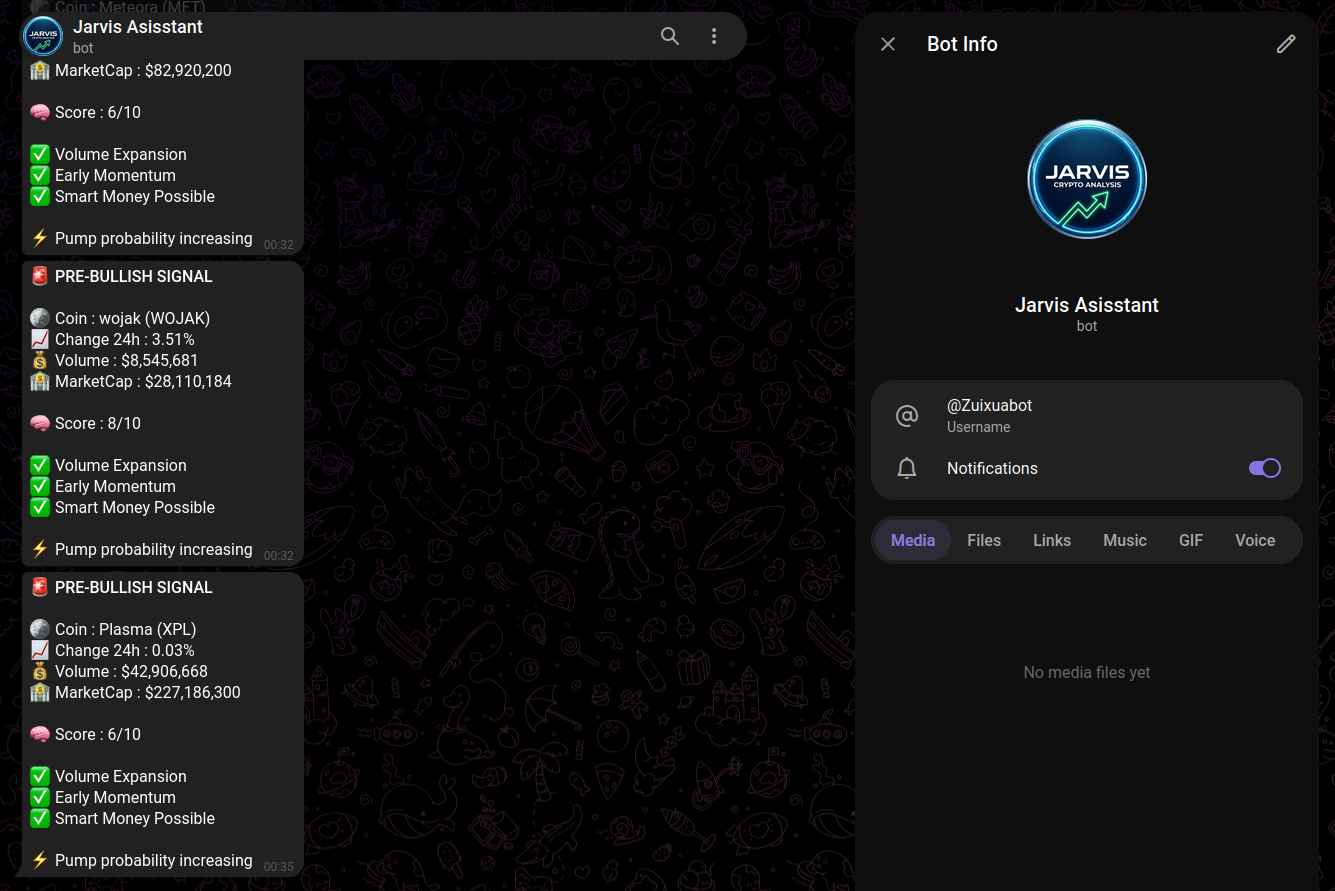Click the Volume : $8,545,681 text
Image resolution: width=1335 pixels, height=891 pixels.
(x=127, y=360)
